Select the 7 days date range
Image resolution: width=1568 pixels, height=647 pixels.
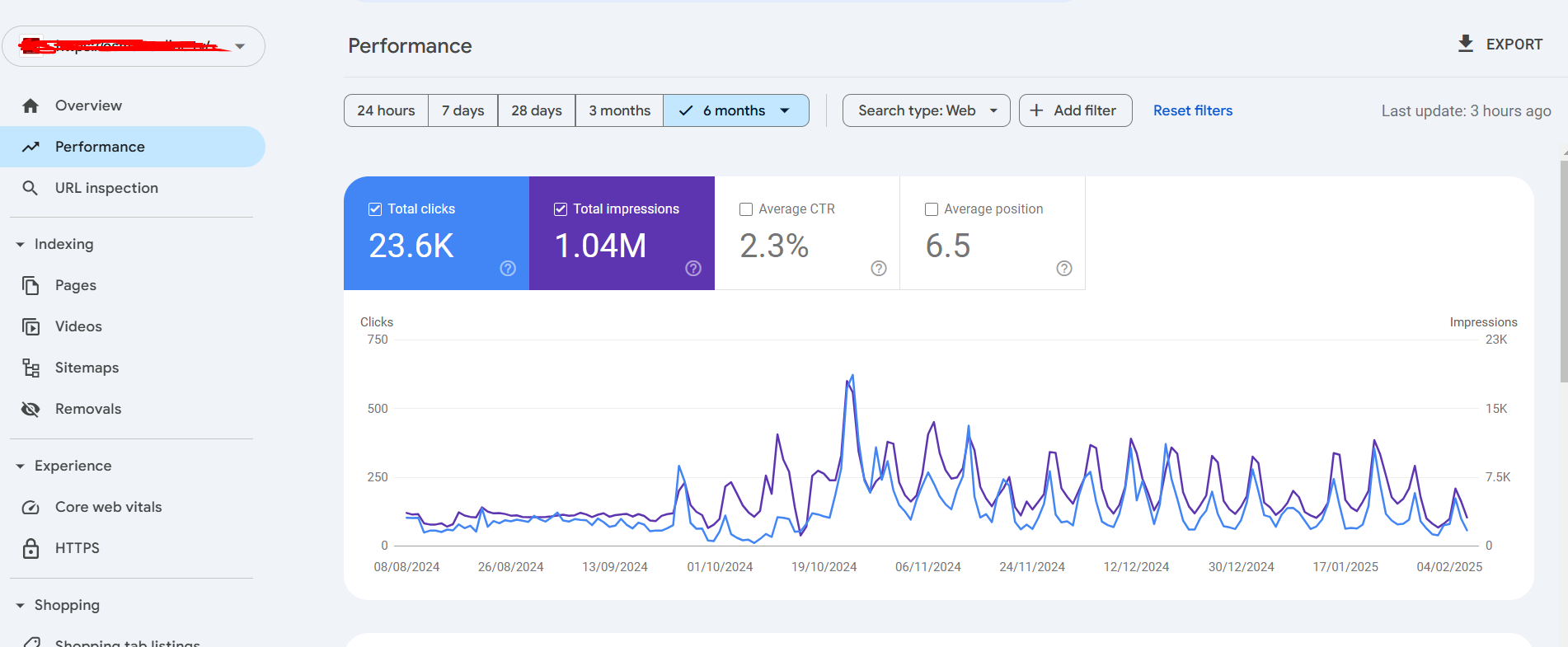pyautogui.click(x=462, y=110)
